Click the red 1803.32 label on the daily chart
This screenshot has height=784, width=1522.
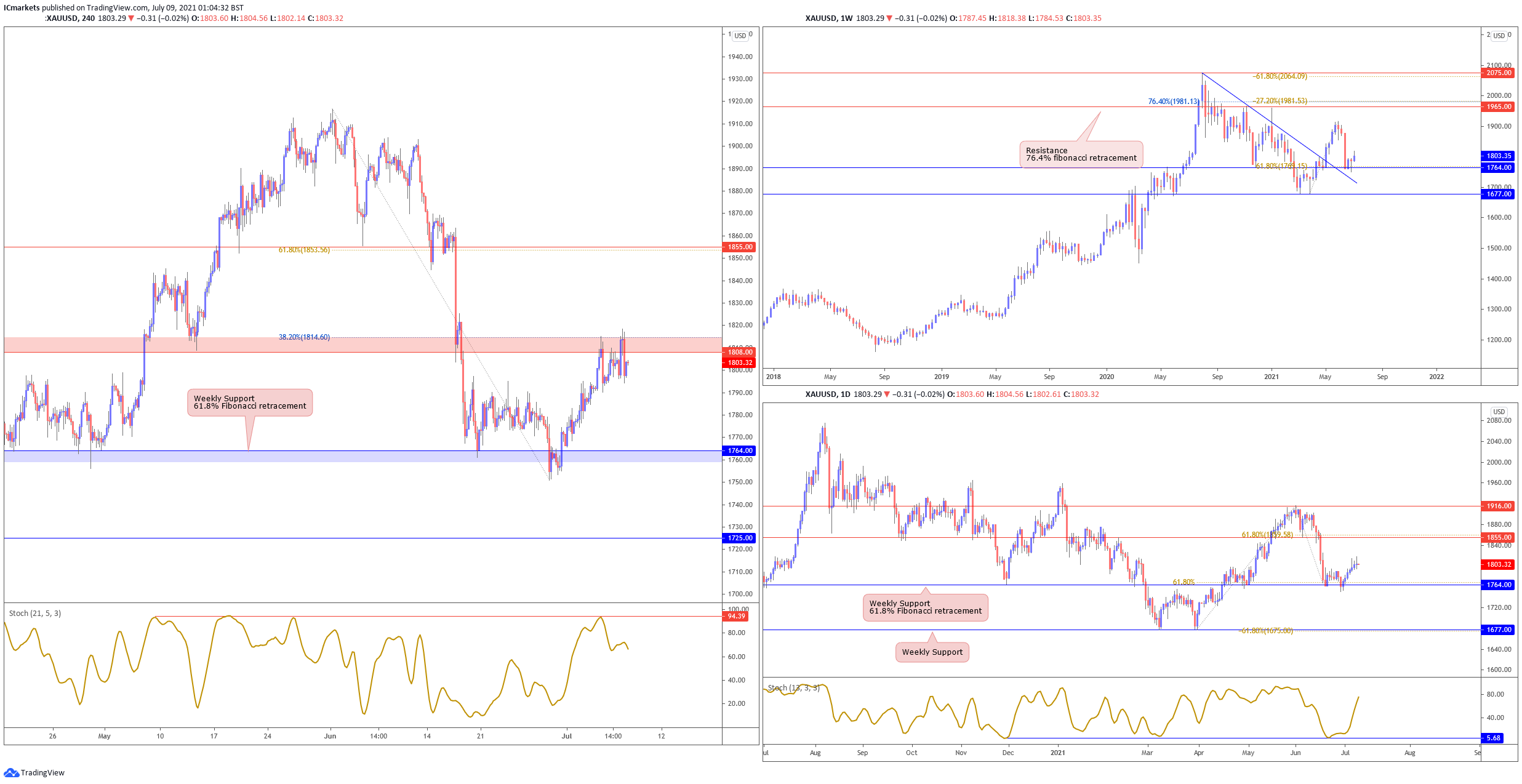(1499, 564)
